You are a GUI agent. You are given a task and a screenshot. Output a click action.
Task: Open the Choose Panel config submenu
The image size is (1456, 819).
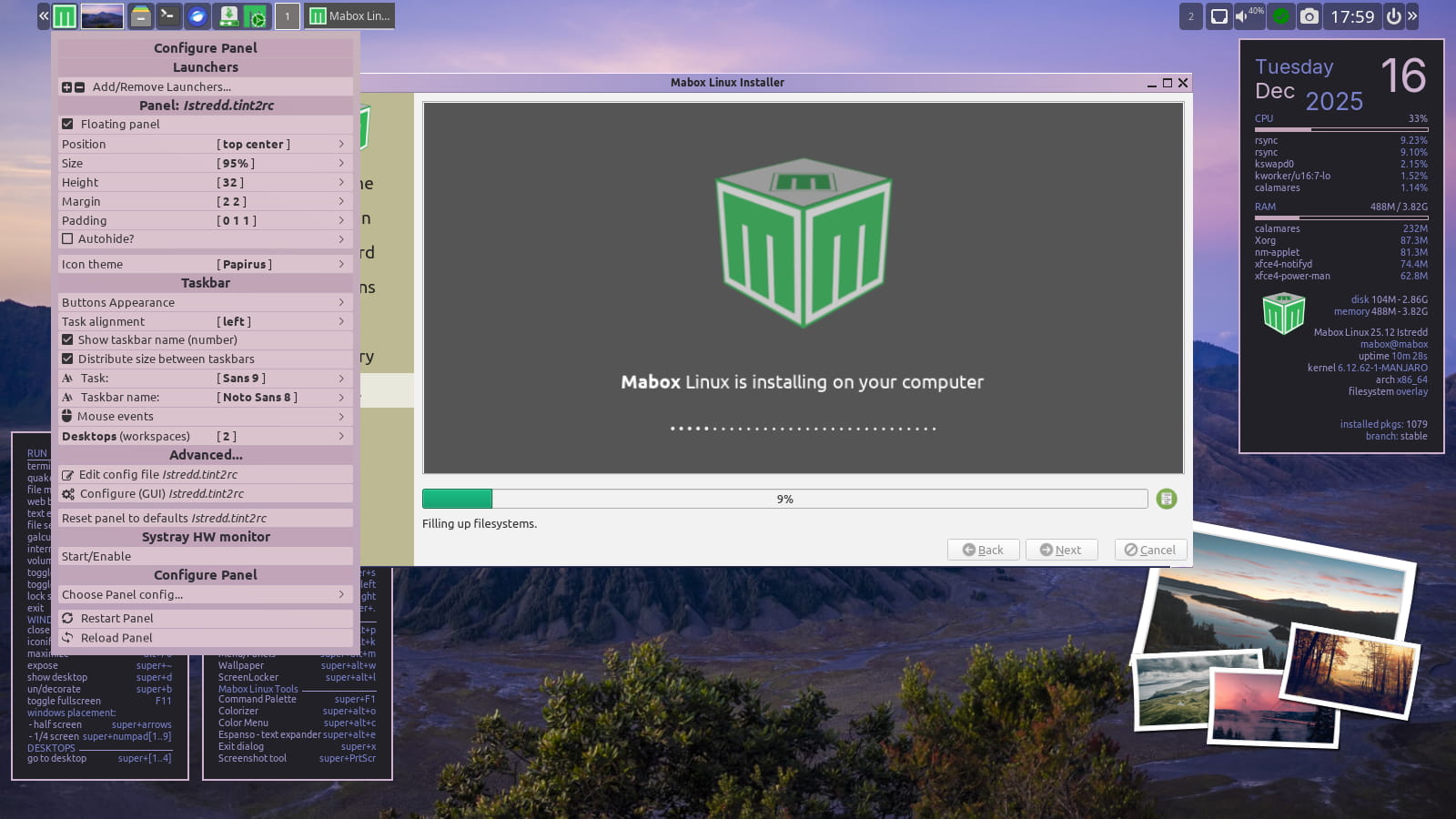click(x=205, y=594)
